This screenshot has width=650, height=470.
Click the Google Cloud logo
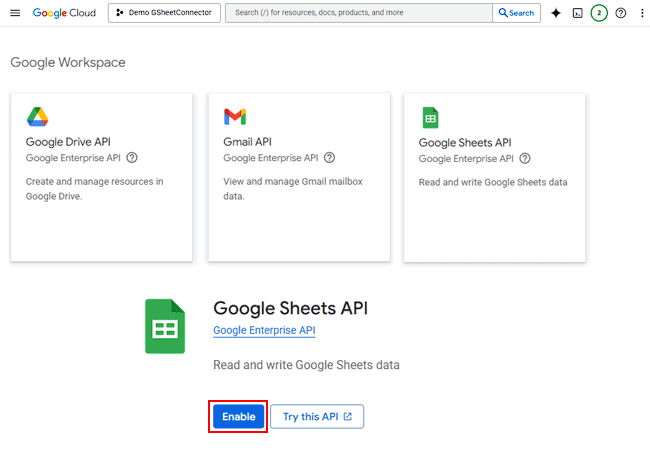[65, 13]
